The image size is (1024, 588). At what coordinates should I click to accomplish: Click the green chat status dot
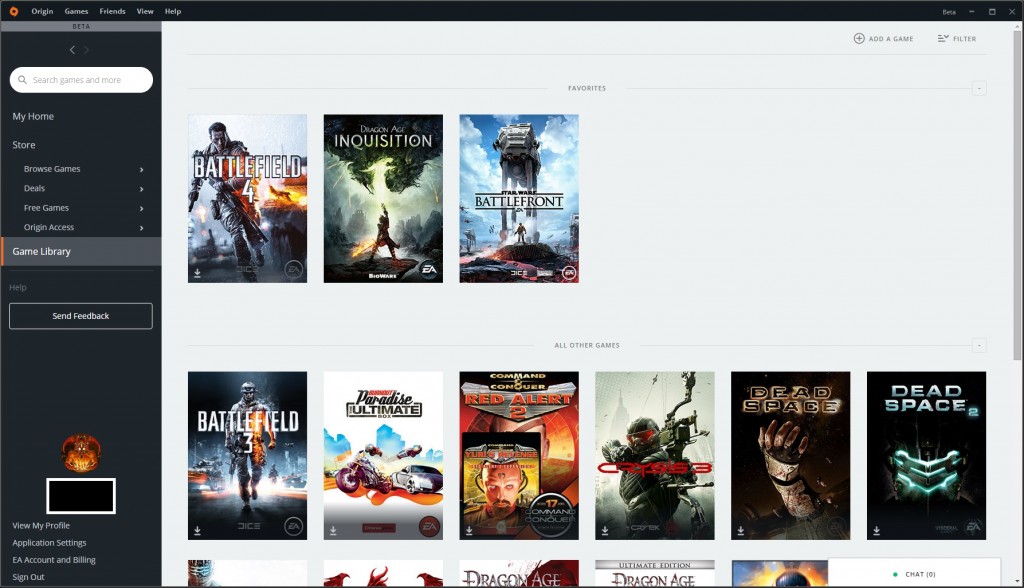(895, 574)
